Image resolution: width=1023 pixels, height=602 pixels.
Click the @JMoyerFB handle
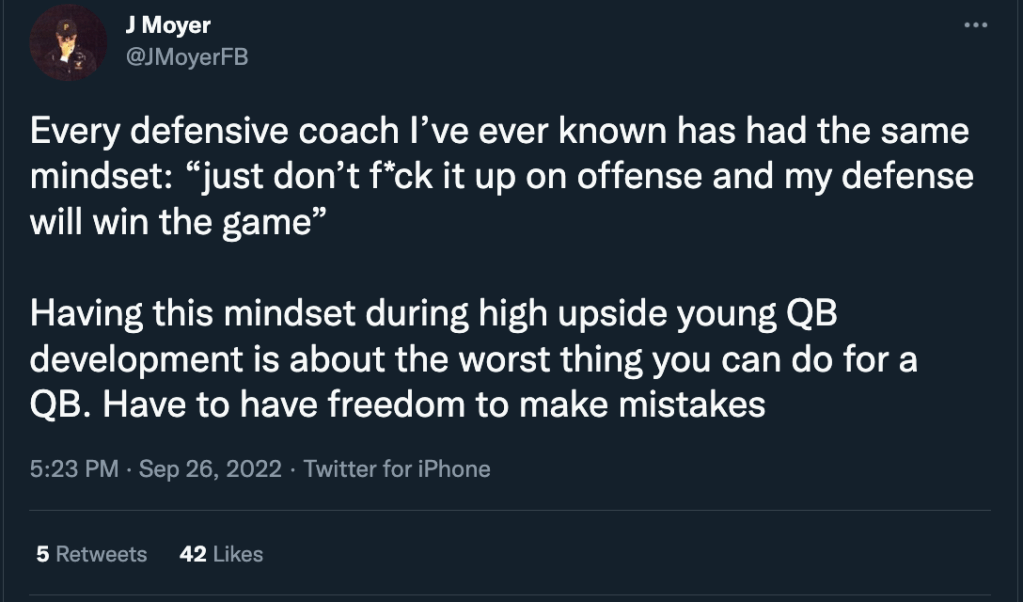[x=187, y=57]
